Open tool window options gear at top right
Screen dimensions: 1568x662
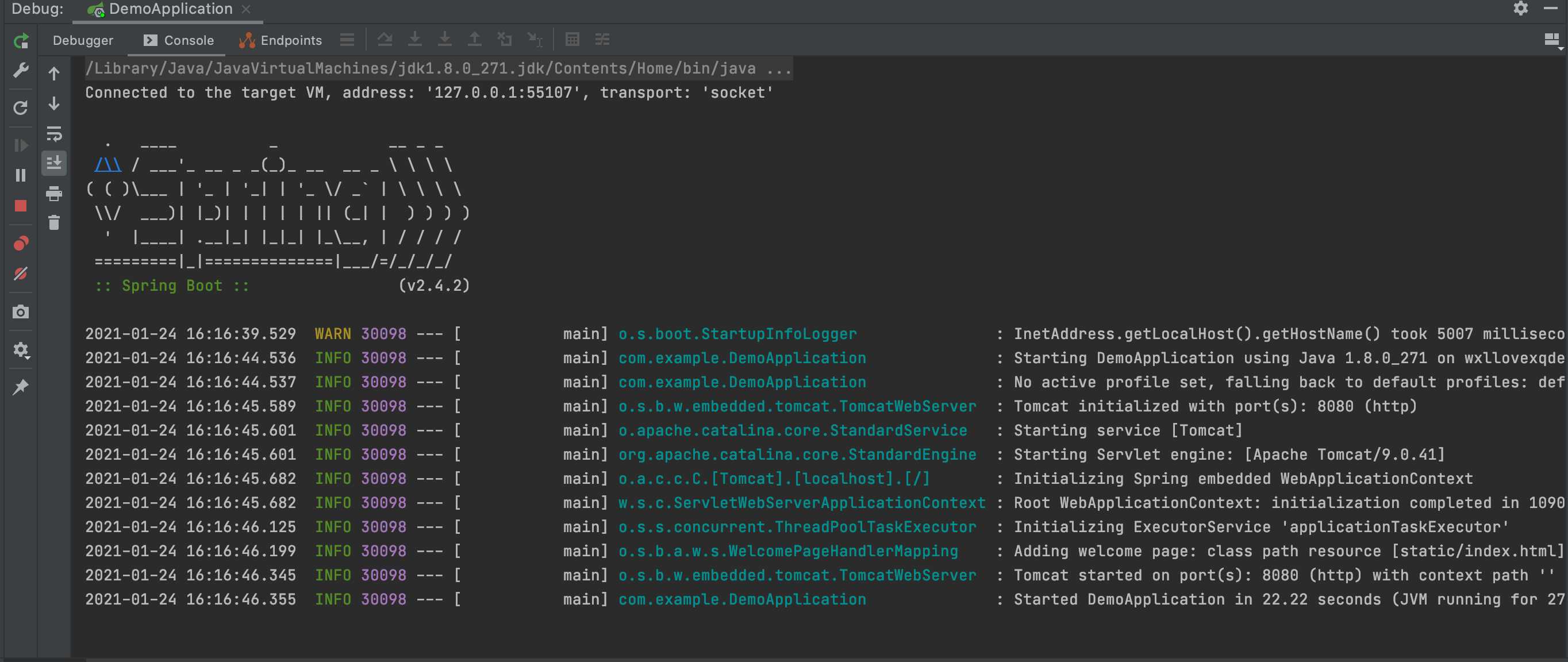(x=1520, y=9)
